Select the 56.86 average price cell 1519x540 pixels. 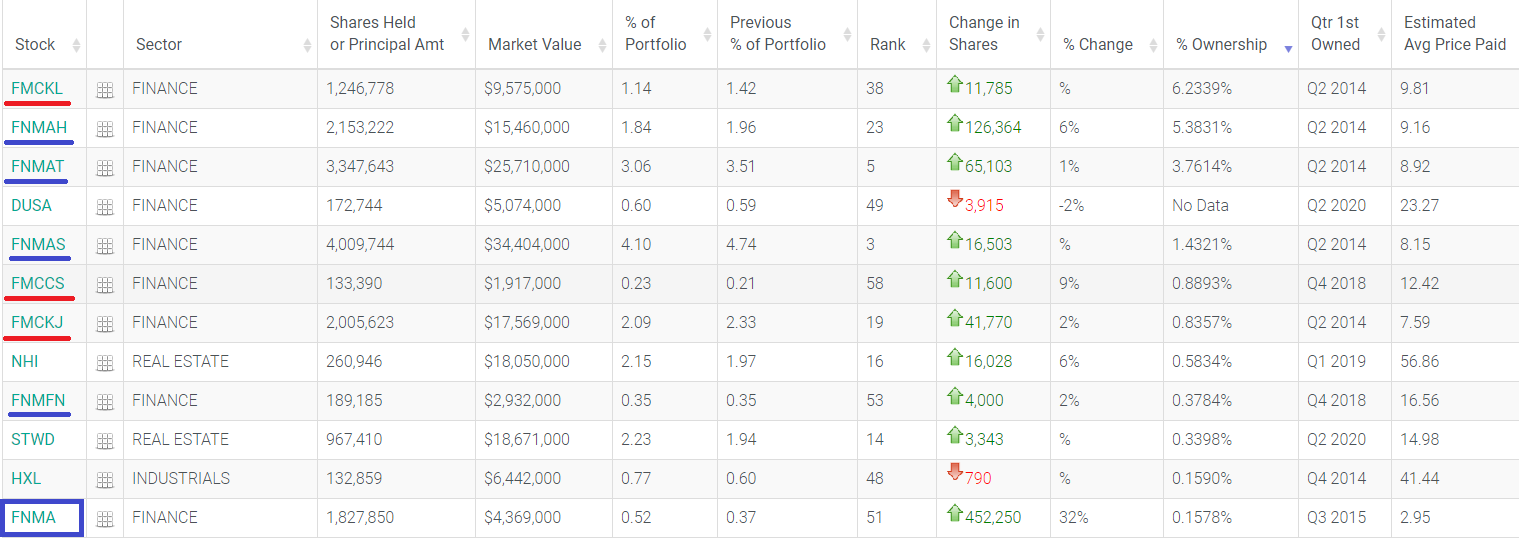[1455, 361]
